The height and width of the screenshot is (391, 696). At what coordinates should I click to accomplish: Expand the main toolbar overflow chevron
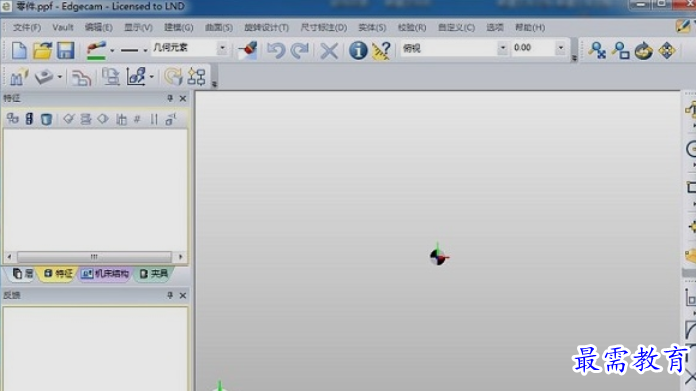(x=574, y=58)
